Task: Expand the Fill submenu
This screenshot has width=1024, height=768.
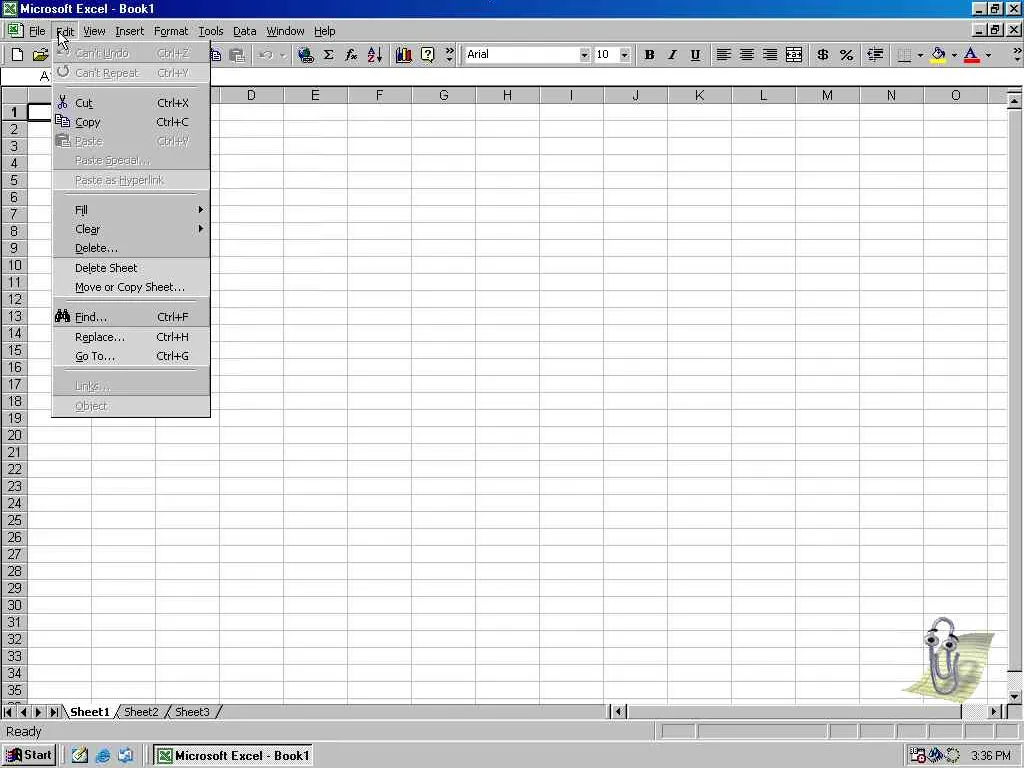Action: coord(131,210)
